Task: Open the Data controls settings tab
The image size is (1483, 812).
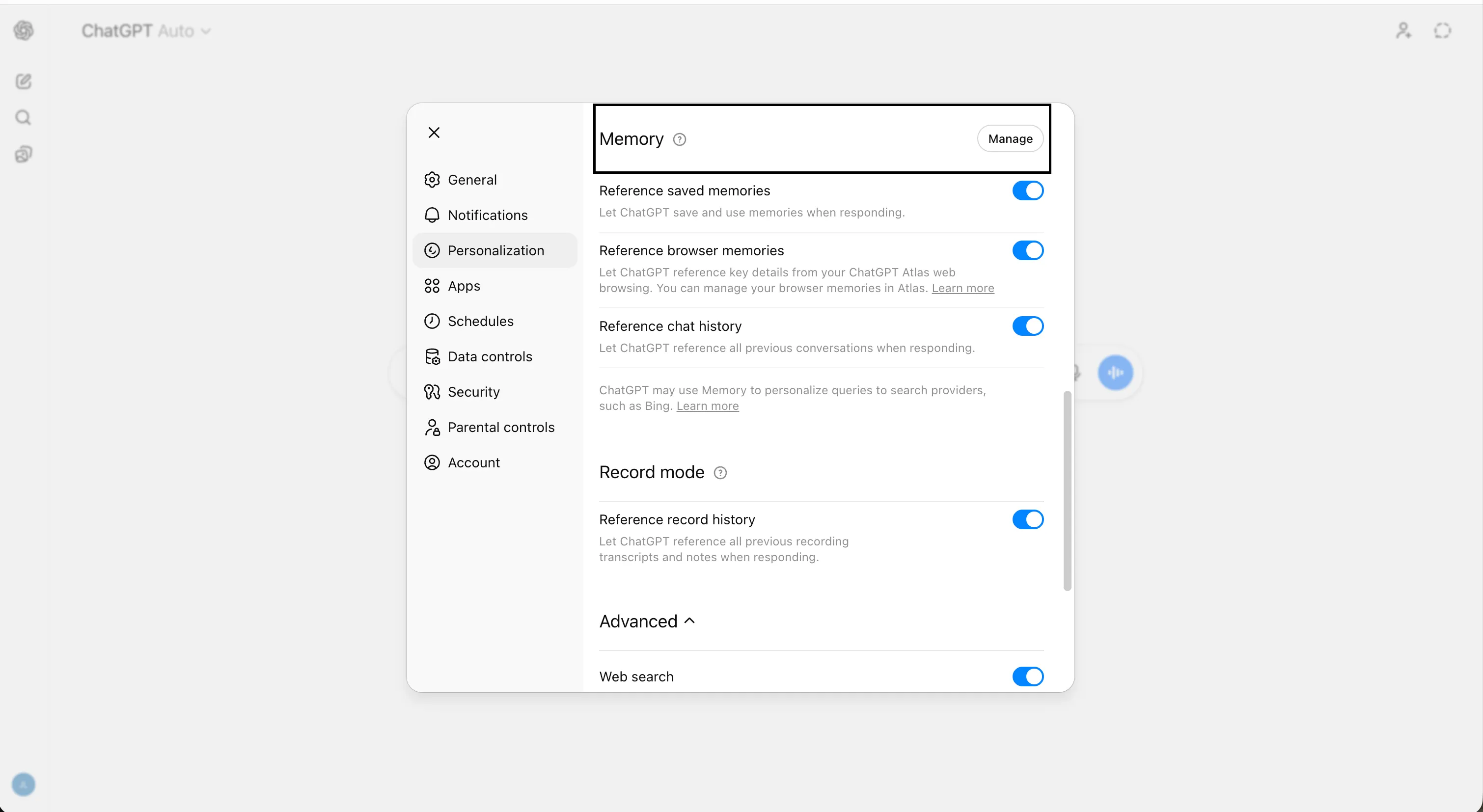Action: click(x=490, y=357)
